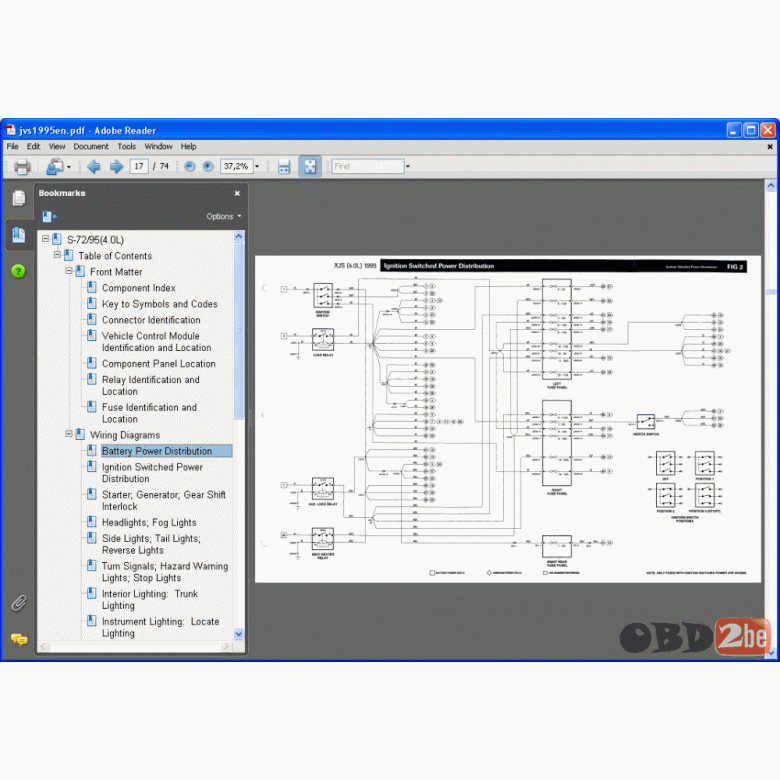Open the File menu
This screenshot has height=780, width=780.
pos(12,146)
